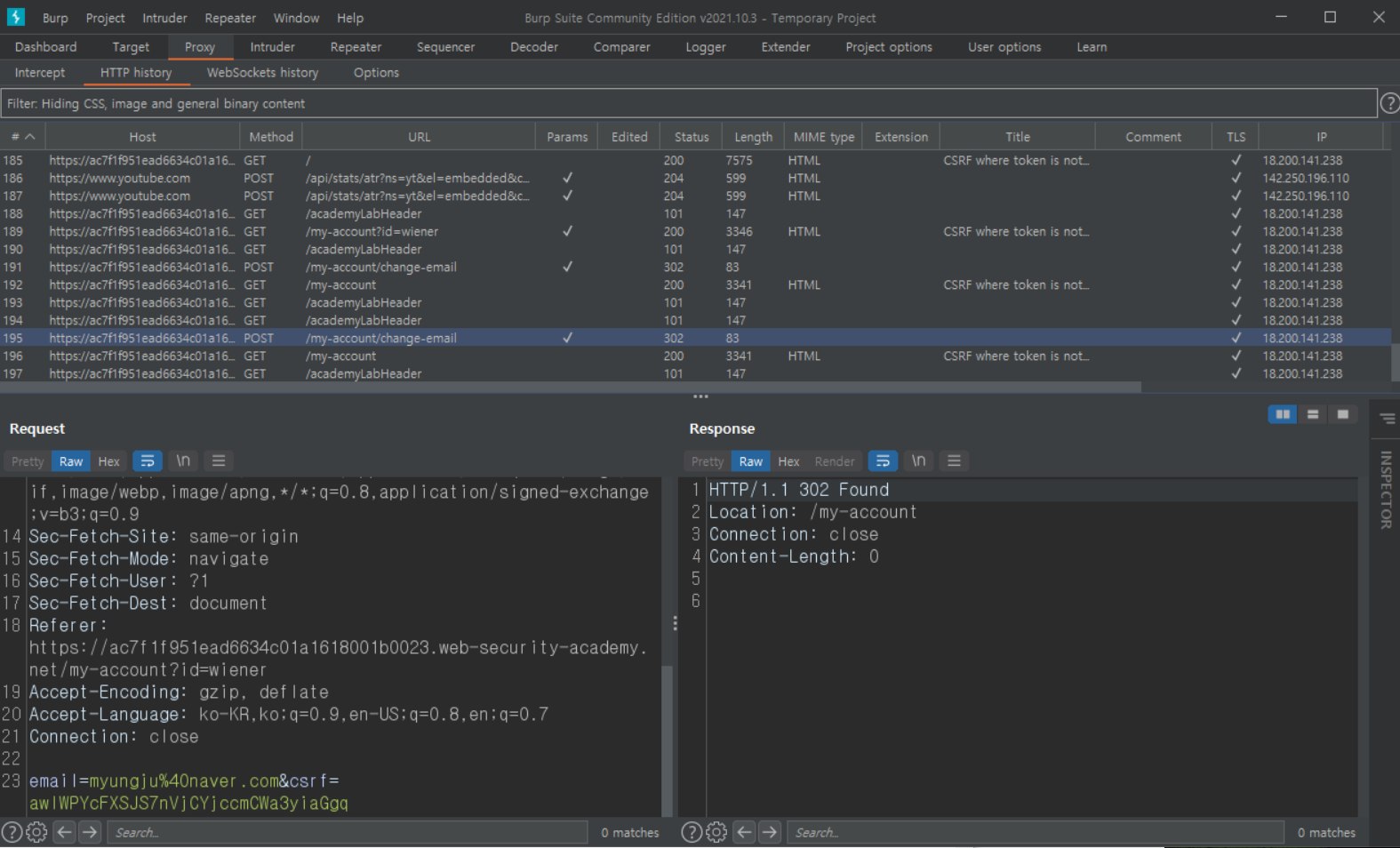Switch to the Dashboard tab
1400x848 pixels.
pyautogui.click(x=46, y=47)
